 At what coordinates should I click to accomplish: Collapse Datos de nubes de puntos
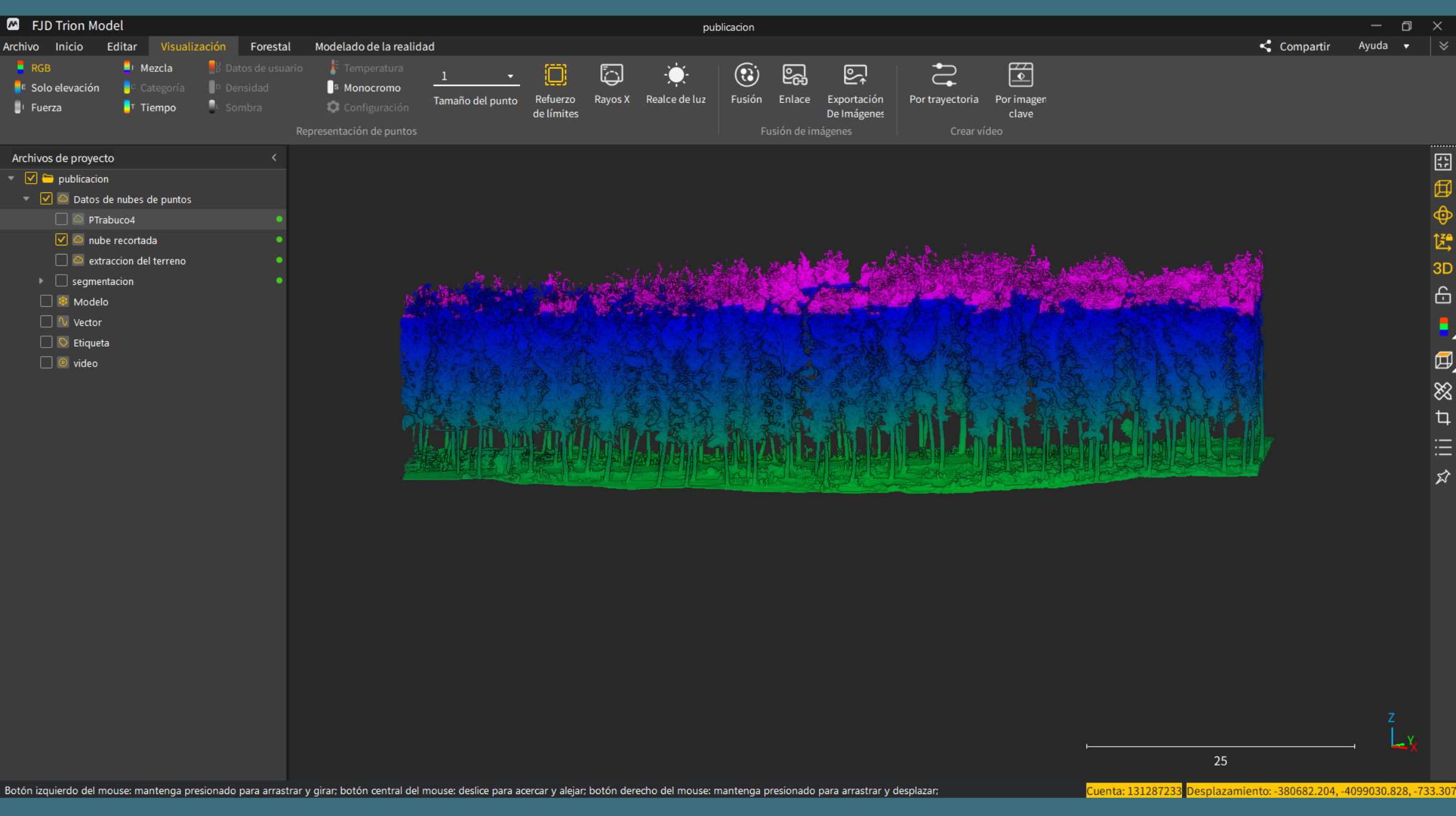point(26,199)
